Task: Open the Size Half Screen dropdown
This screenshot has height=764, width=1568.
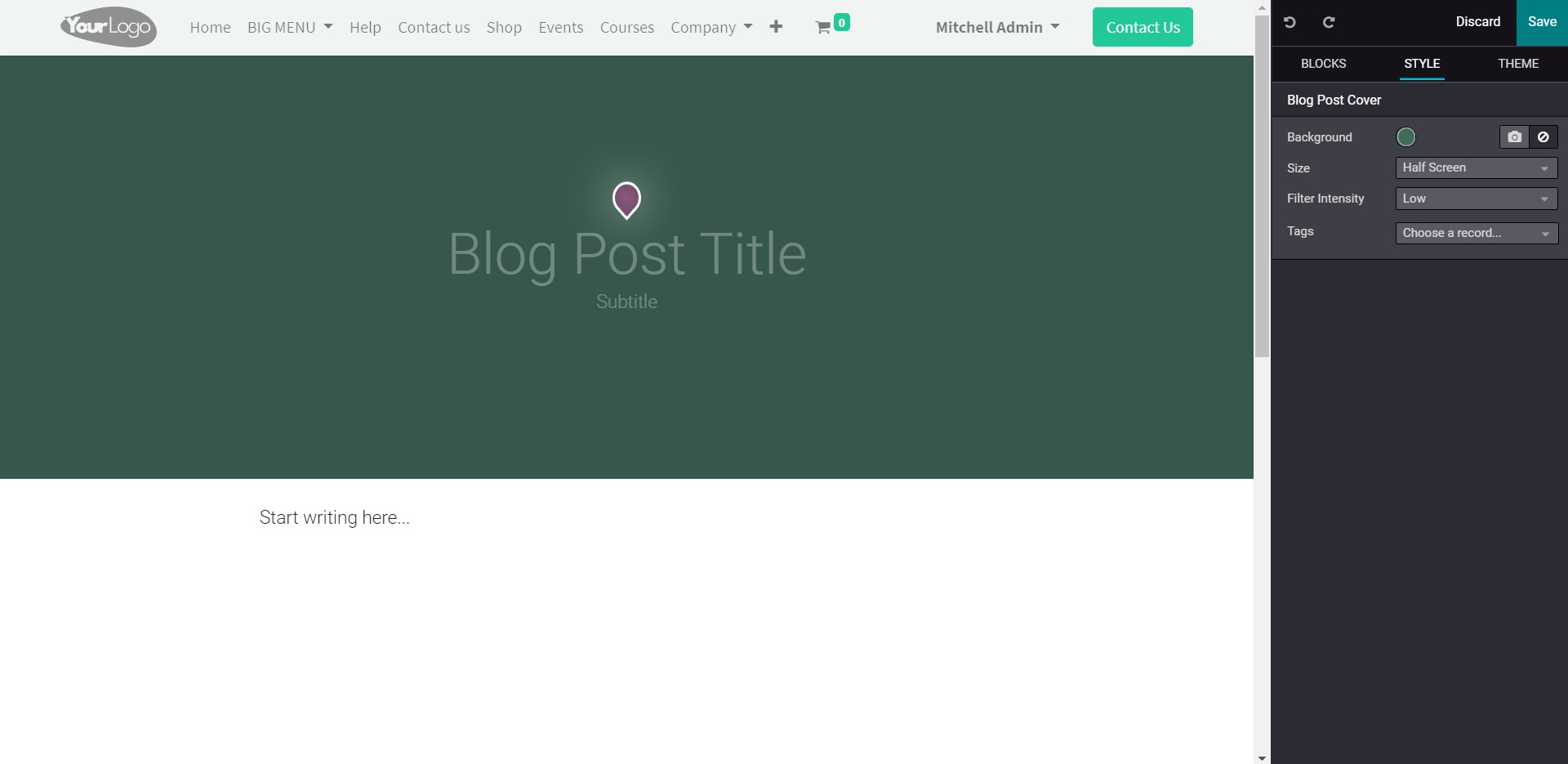Action: [x=1477, y=168]
